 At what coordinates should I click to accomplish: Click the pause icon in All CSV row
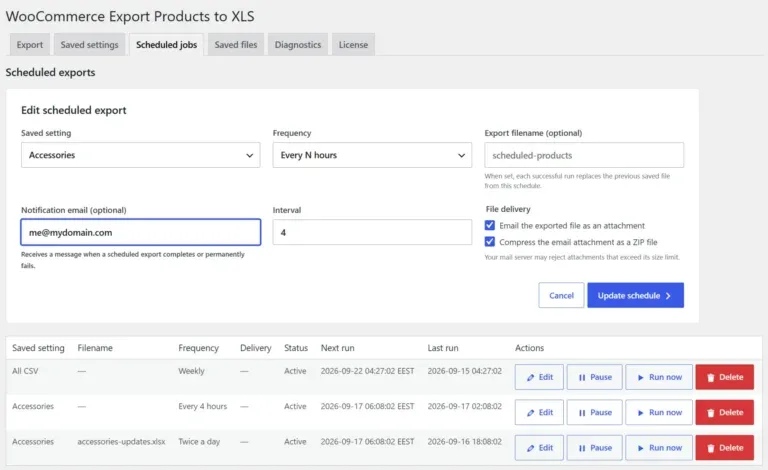(x=582, y=377)
